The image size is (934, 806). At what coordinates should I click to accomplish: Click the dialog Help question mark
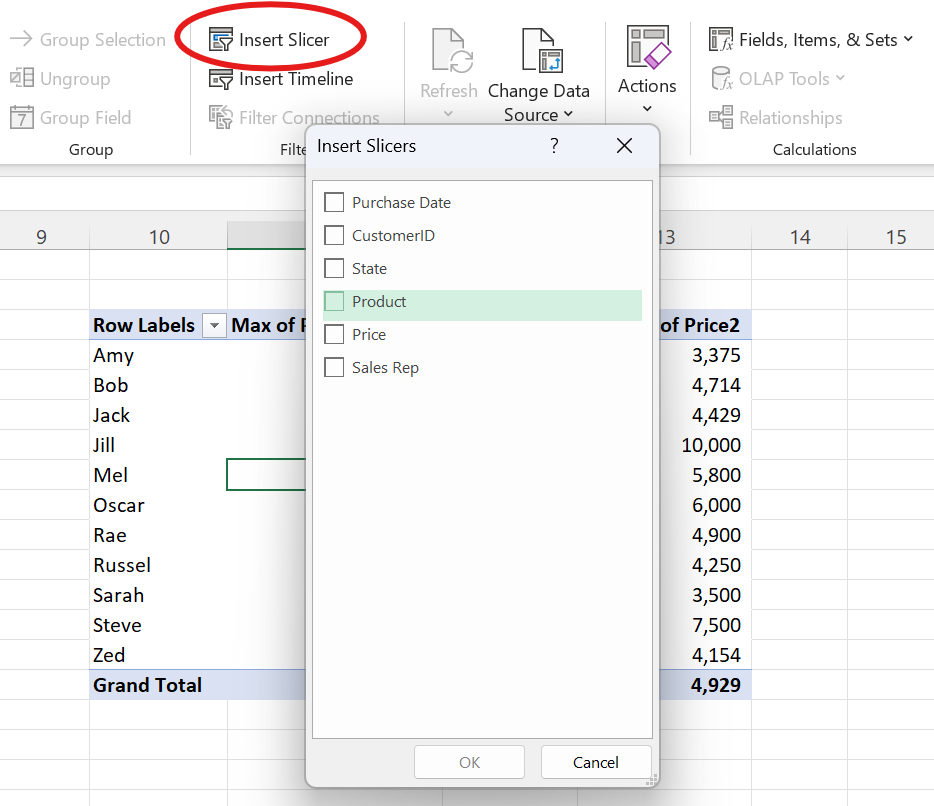(x=553, y=145)
